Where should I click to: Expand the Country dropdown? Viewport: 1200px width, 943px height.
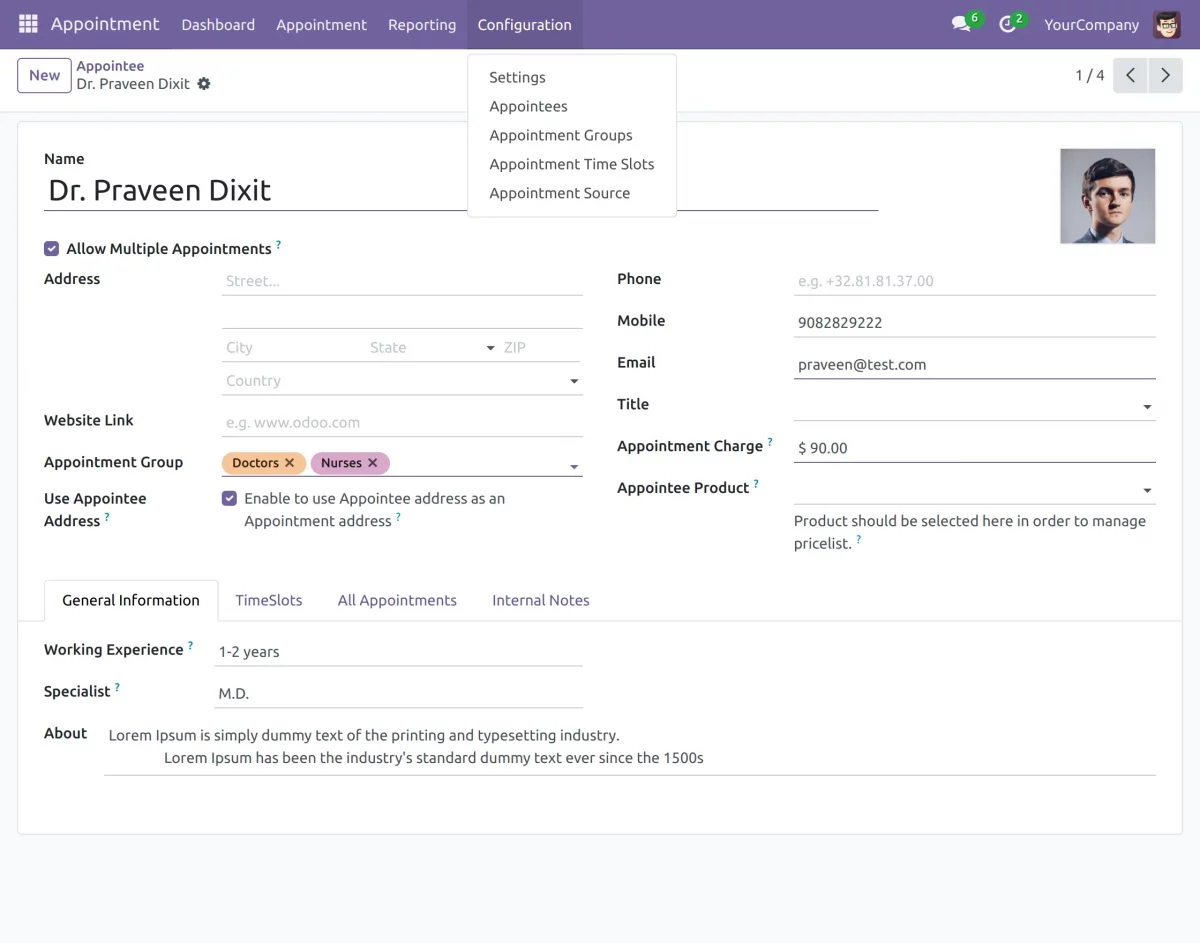pos(574,381)
